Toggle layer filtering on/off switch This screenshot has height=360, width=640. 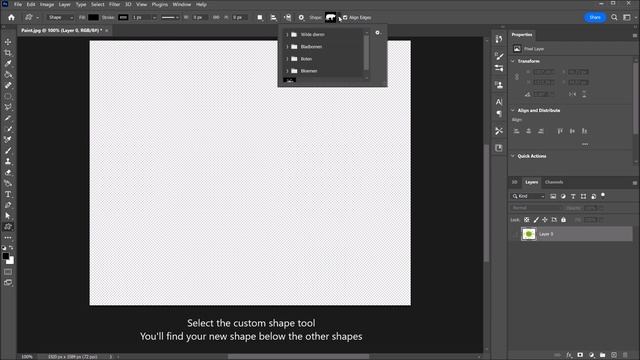click(x=603, y=196)
